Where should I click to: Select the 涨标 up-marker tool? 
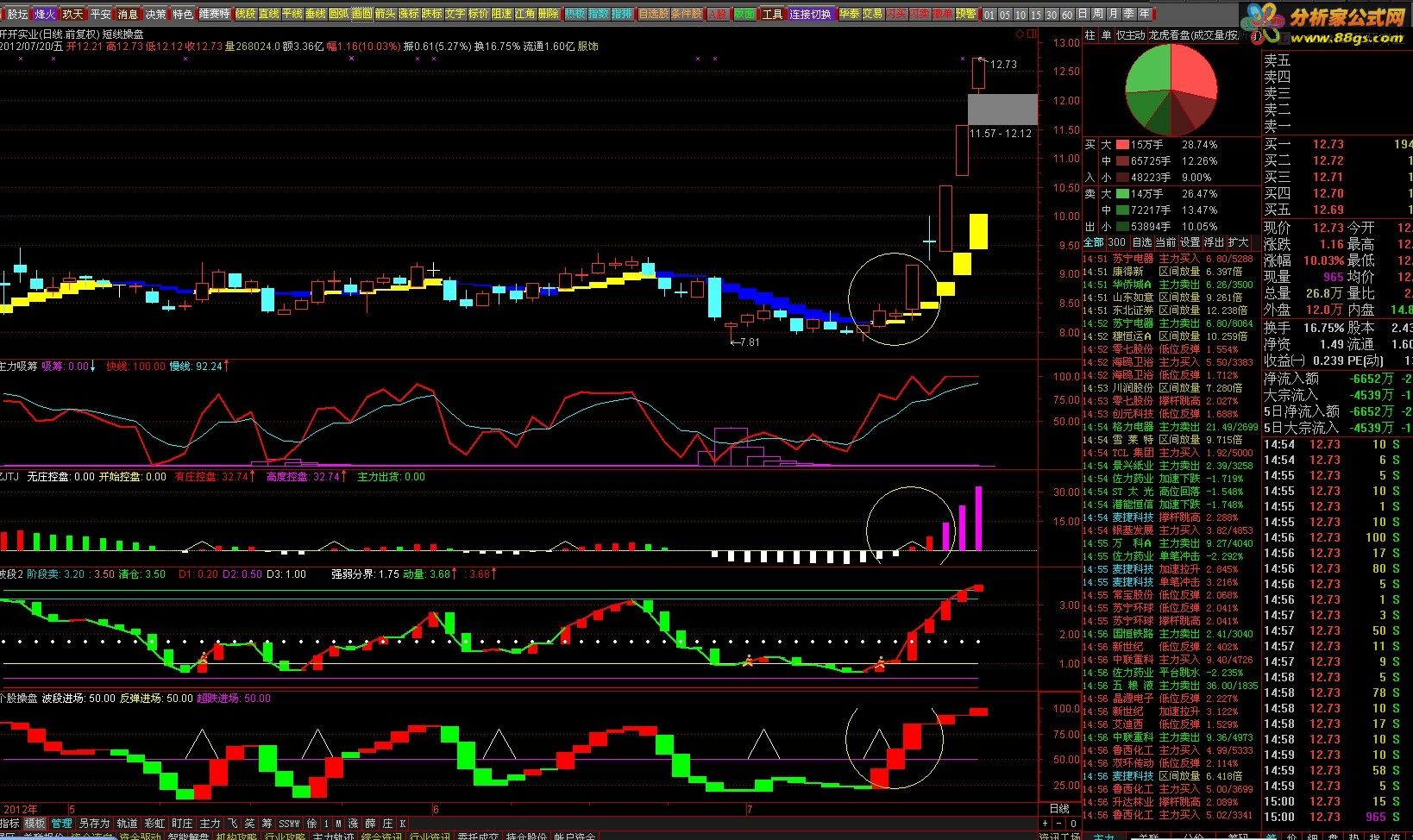(x=408, y=14)
